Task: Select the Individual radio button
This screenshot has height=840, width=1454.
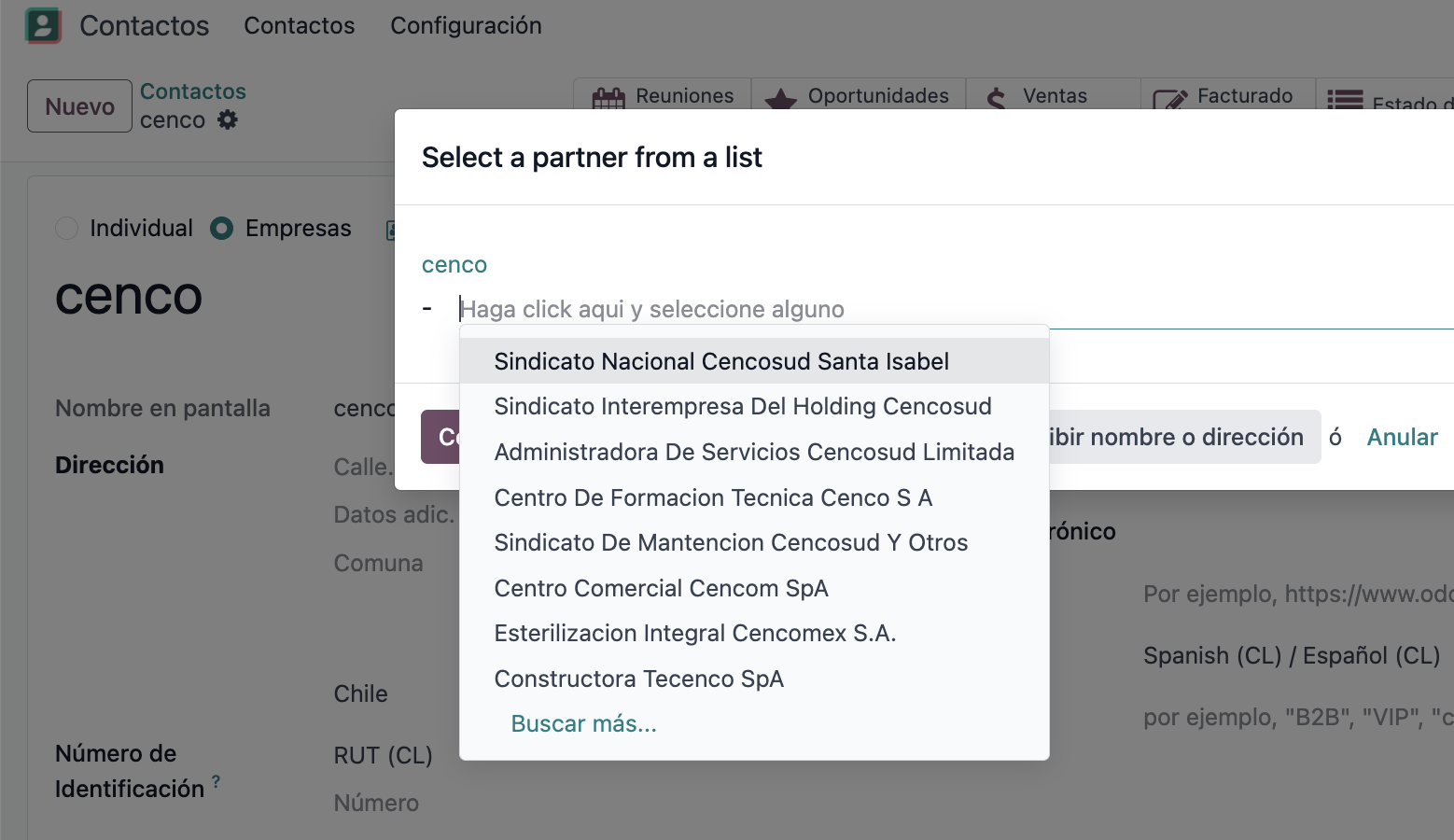Action: 66,228
